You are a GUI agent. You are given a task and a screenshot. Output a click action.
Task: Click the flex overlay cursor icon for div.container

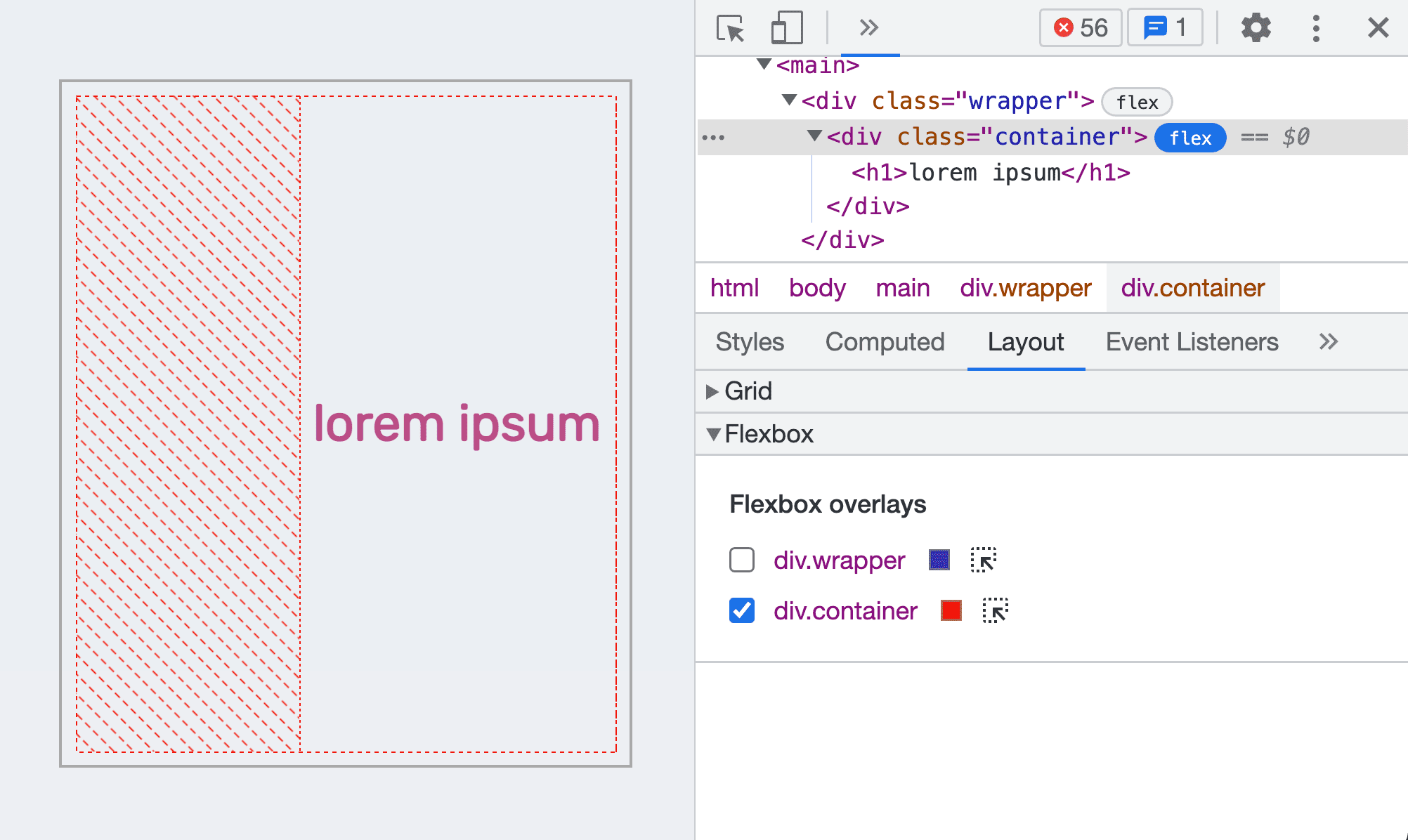(995, 610)
